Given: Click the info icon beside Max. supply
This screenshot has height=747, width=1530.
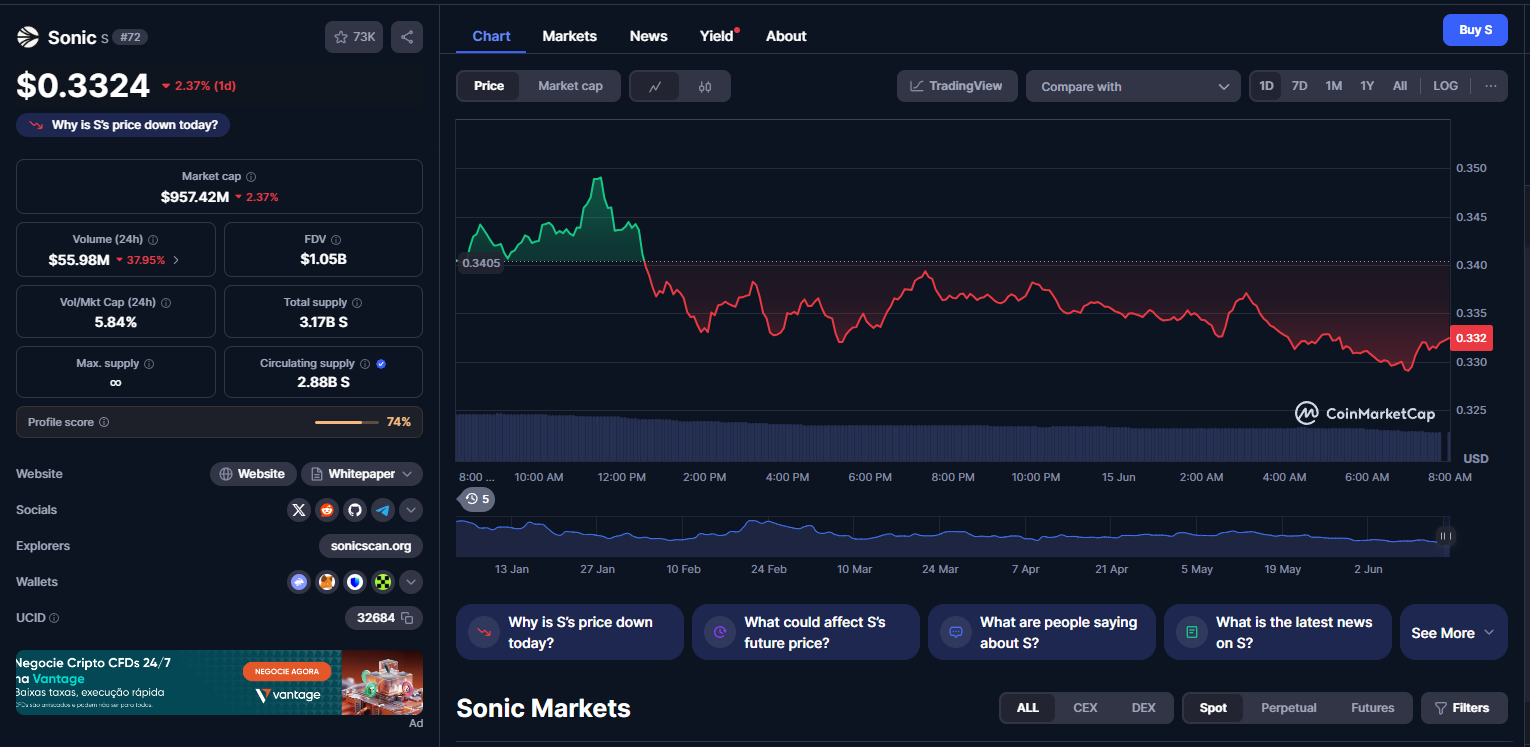Looking at the screenshot, I should 149,364.
